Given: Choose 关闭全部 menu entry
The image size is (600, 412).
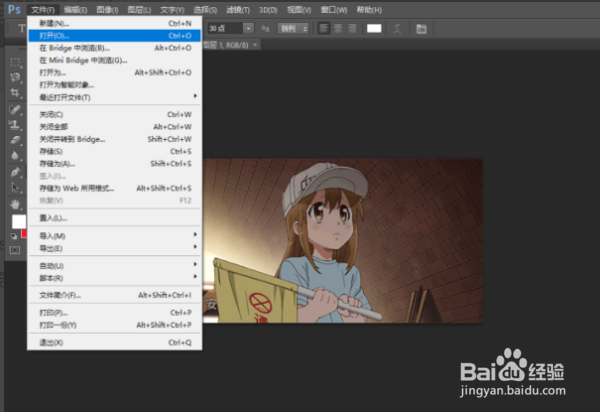Looking at the screenshot, I should (x=114, y=127).
